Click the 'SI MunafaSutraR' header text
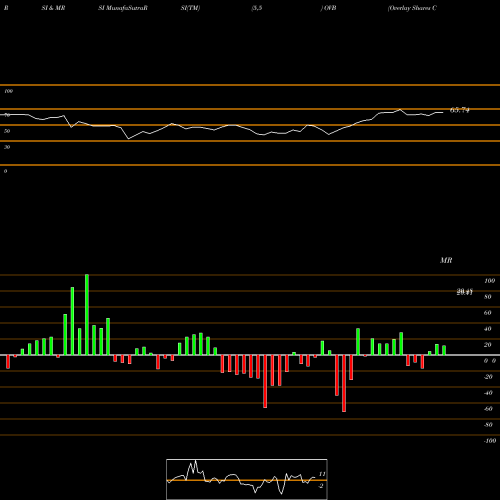 123,8
